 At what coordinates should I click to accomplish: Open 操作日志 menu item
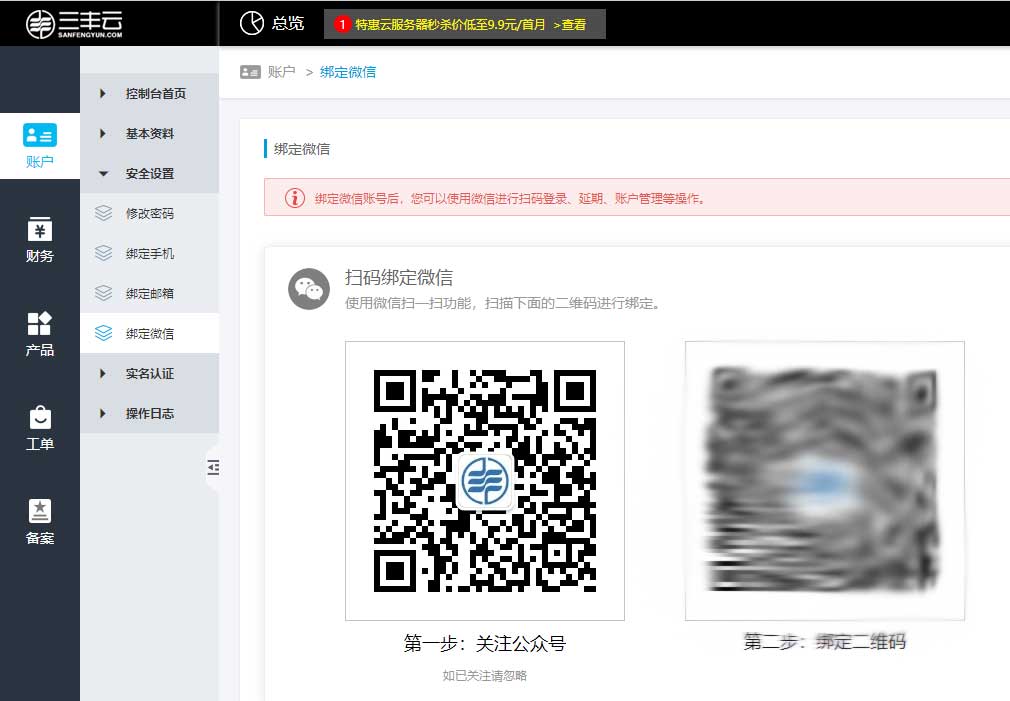[x=149, y=413]
